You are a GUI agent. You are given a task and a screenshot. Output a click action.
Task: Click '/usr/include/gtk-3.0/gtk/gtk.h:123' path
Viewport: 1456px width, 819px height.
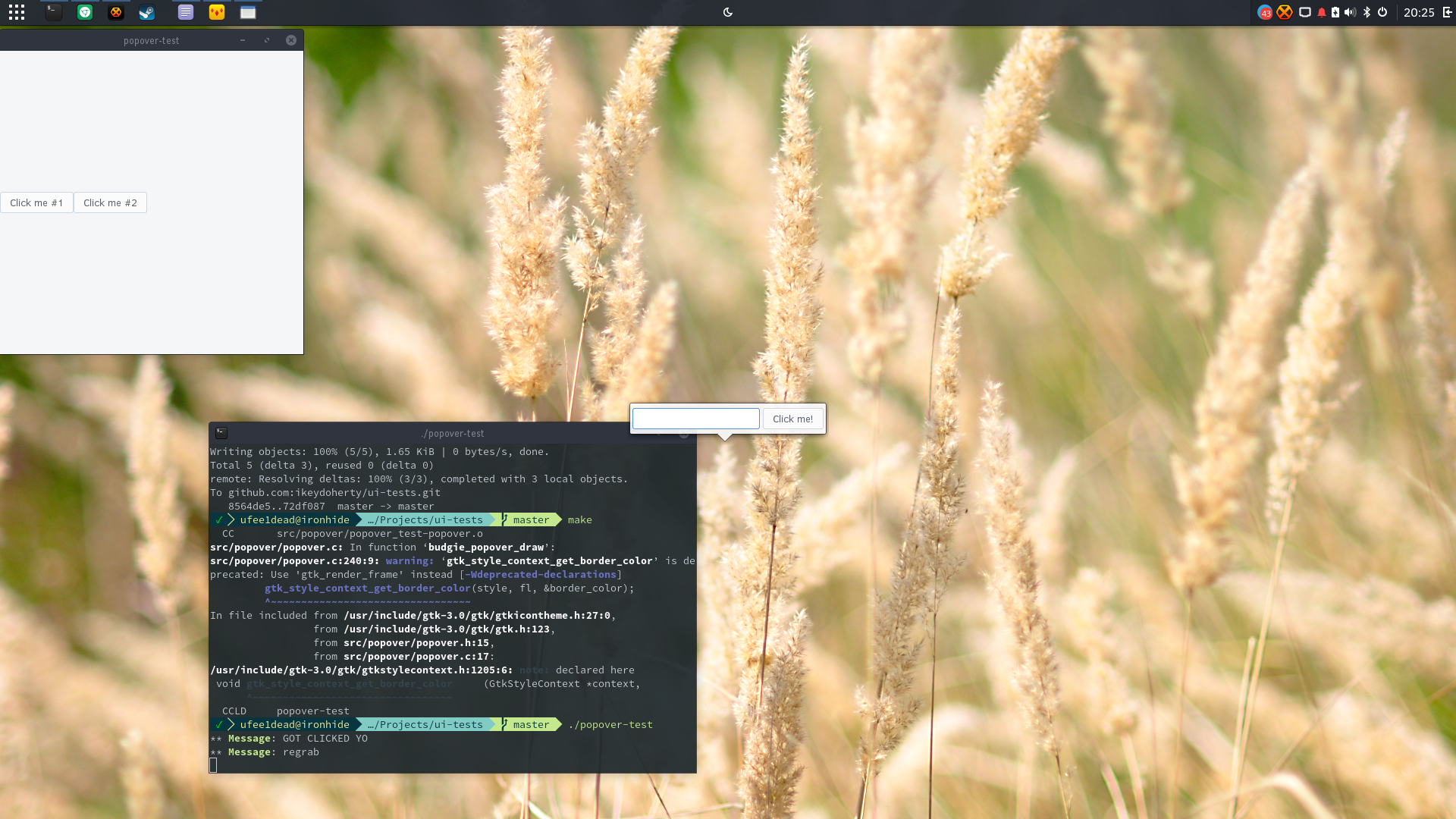(447, 629)
